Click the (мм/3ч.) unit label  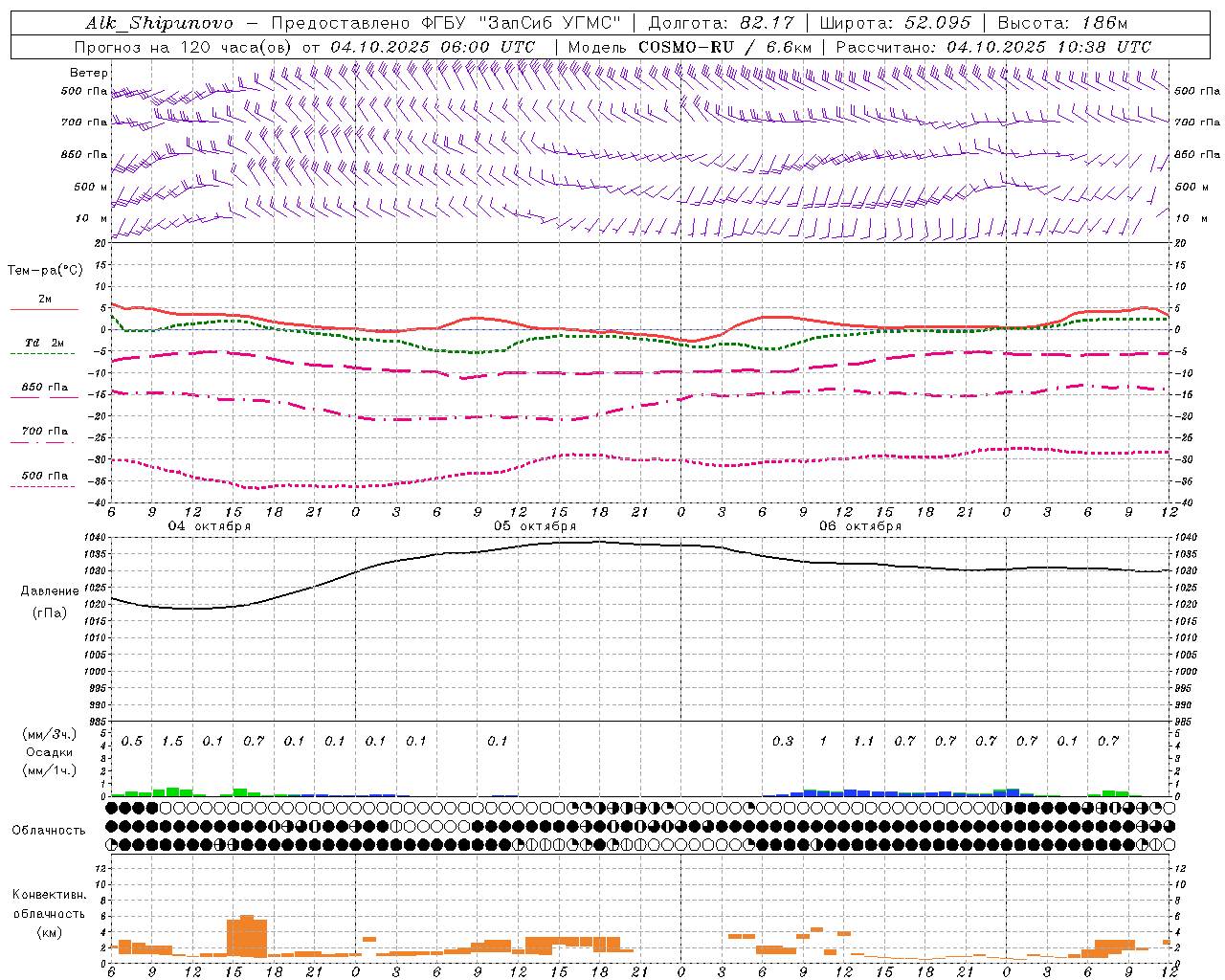pos(50,734)
